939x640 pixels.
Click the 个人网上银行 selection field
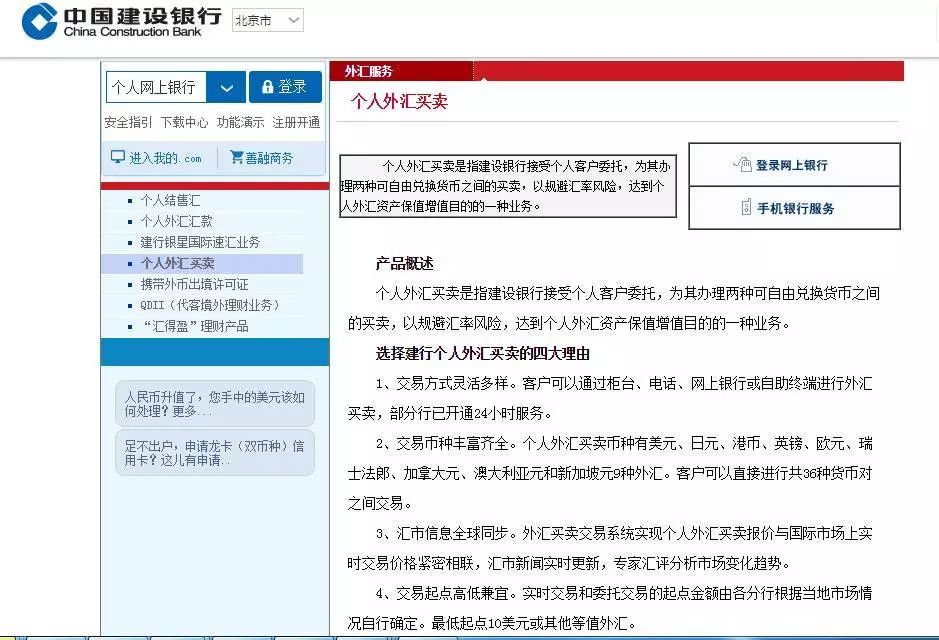pyautogui.click(x=156, y=87)
